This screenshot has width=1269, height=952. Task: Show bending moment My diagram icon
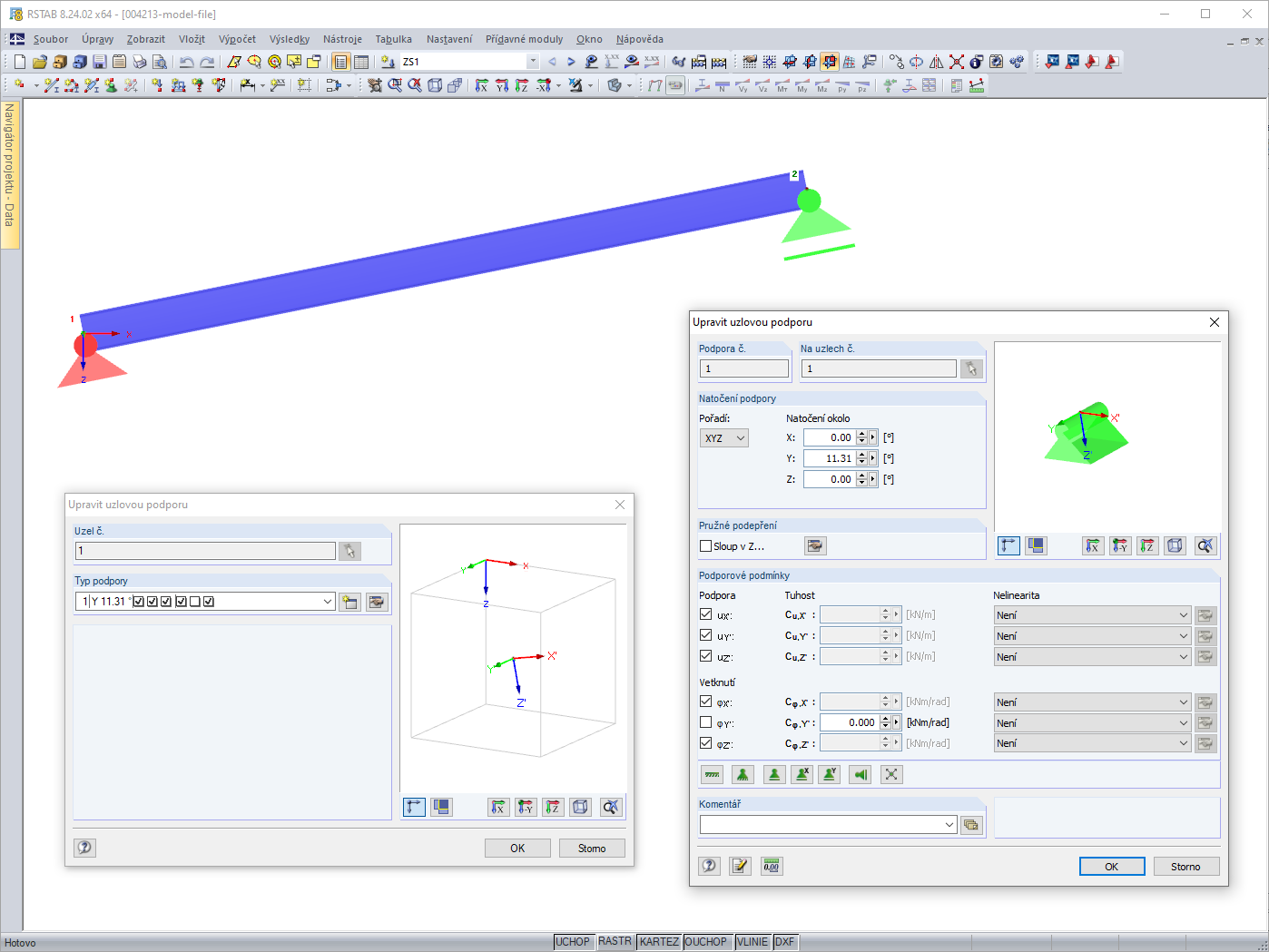coord(802,85)
